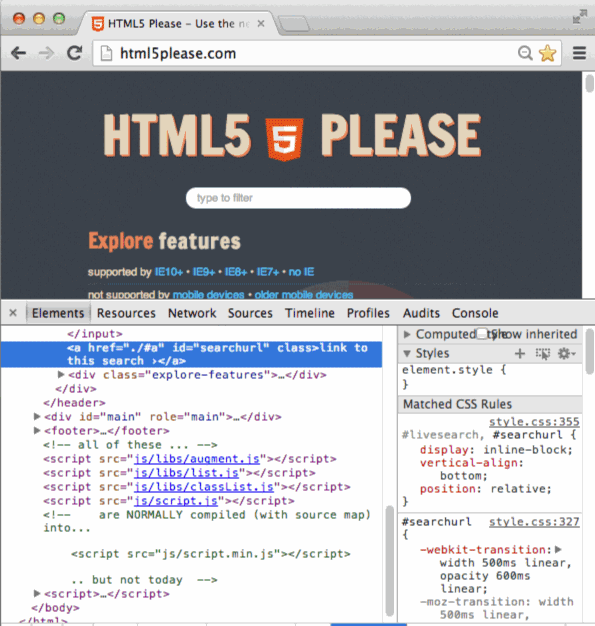Image resolution: width=595 pixels, height=626 pixels.
Task: Bookmark page with the star icon
Action: point(547,53)
